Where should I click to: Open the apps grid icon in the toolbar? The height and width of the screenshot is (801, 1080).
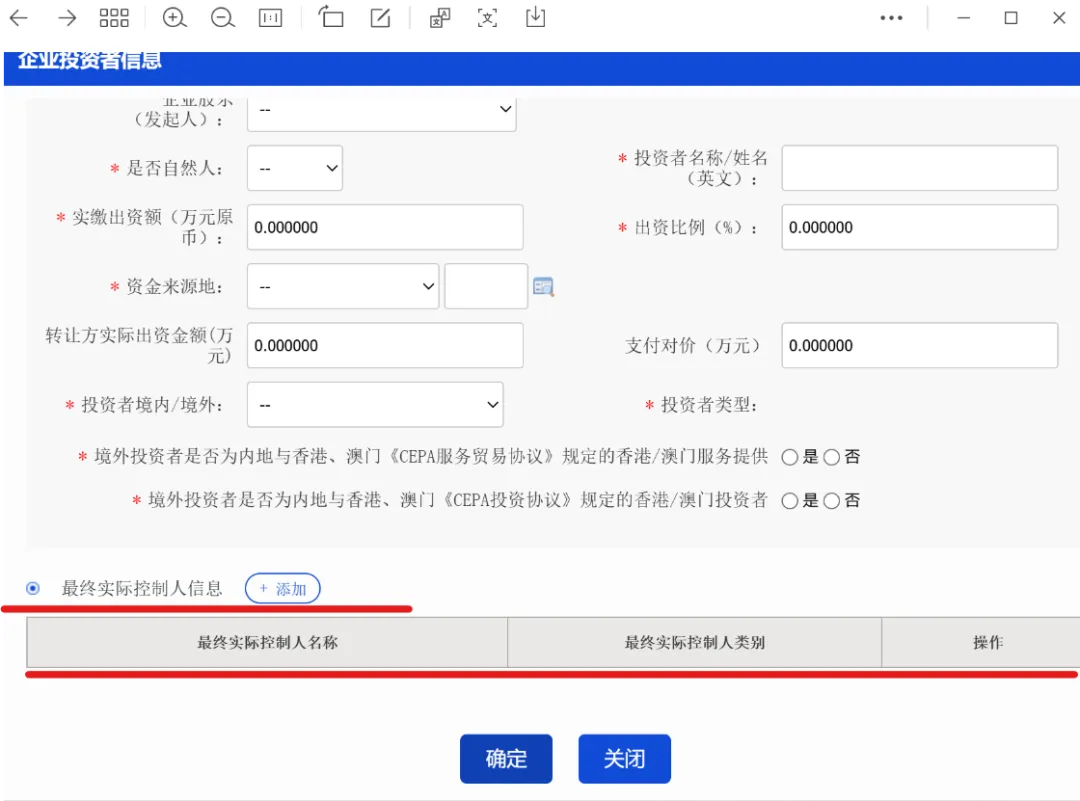pos(114,17)
